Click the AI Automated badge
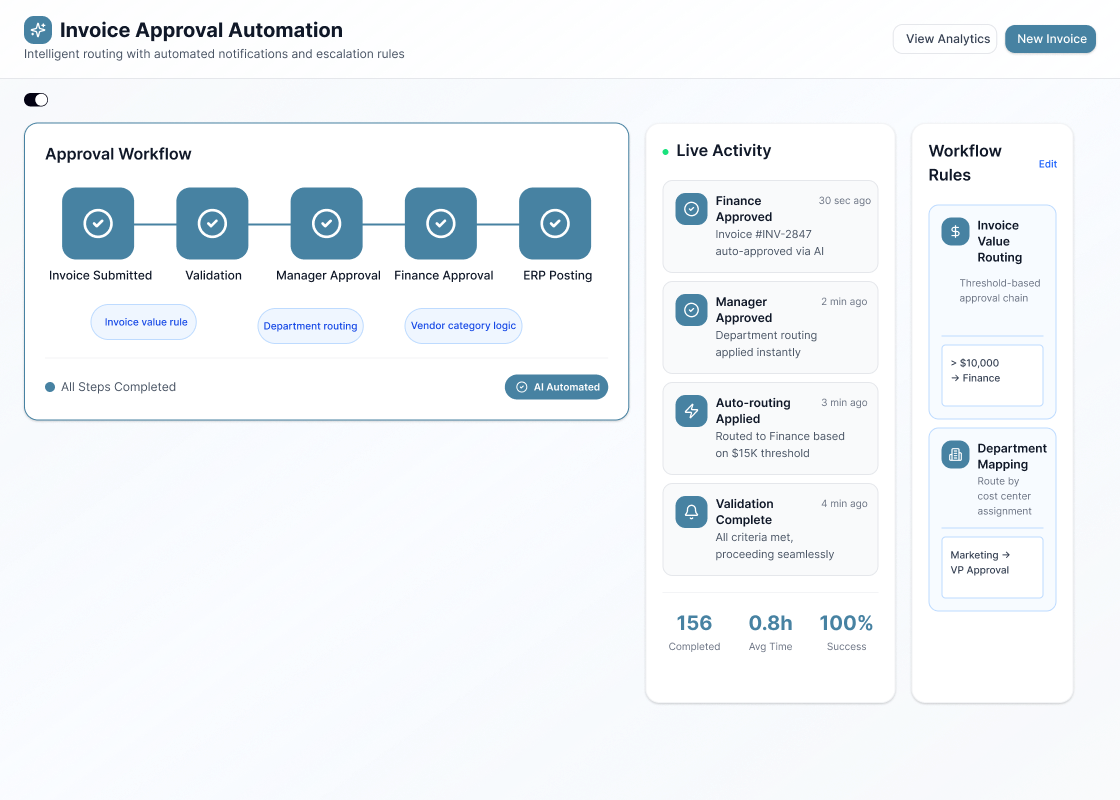Viewport: 1120px width, 800px height. (x=556, y=387)
